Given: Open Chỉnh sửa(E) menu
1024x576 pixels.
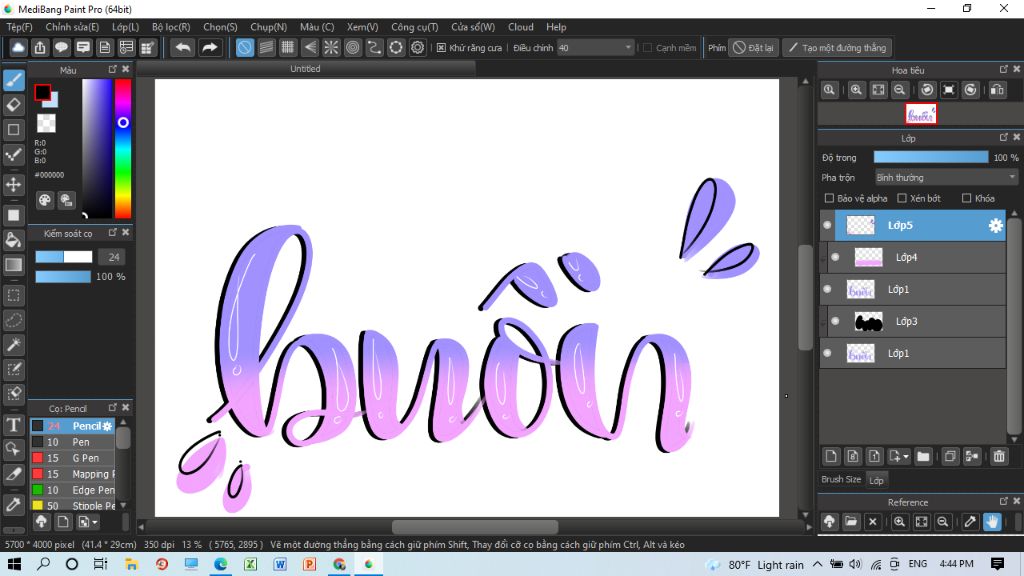Looking at the screenshot, I should click(x=72, y=27).
